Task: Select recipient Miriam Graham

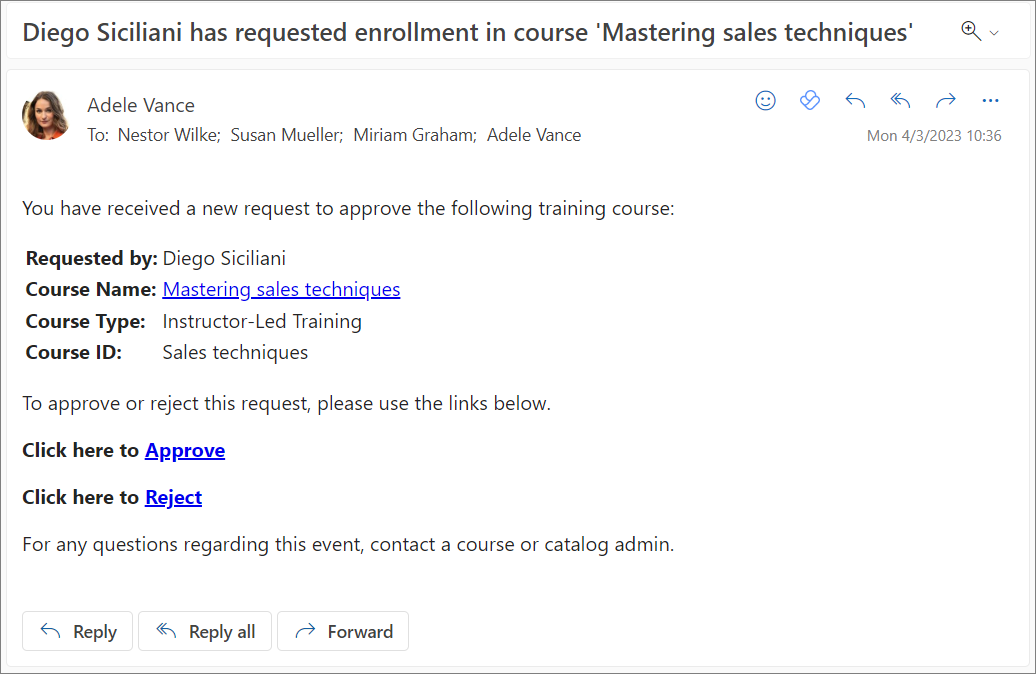Action: (414, 135)
